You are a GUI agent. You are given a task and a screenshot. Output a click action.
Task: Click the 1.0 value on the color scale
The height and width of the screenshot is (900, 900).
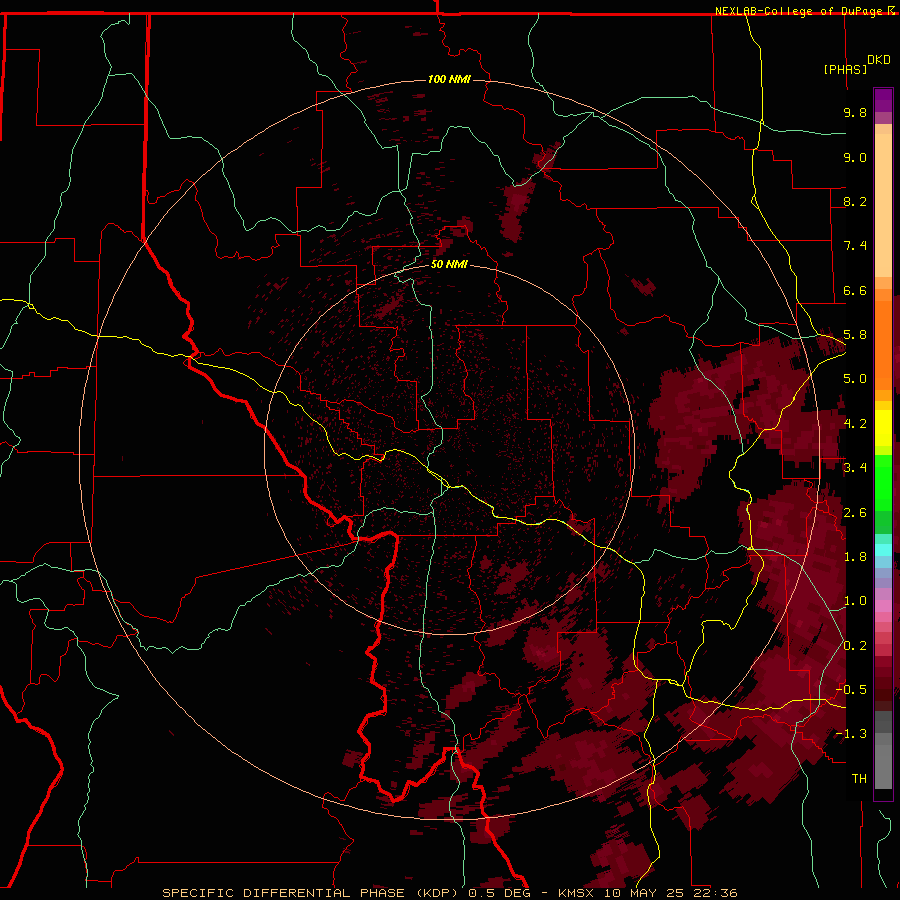[855, 601]
